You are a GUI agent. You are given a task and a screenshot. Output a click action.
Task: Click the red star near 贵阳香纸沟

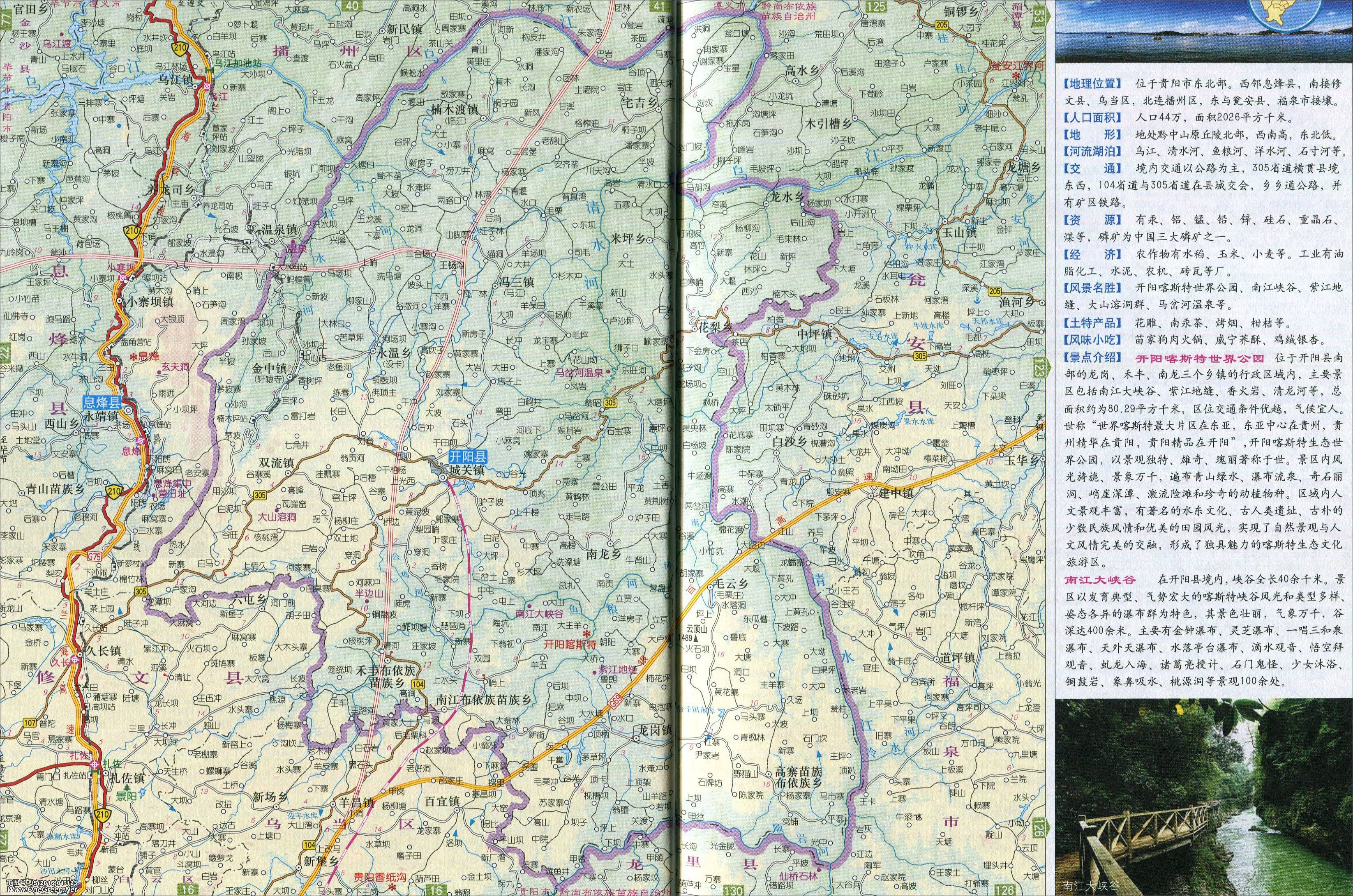(392, 886)
